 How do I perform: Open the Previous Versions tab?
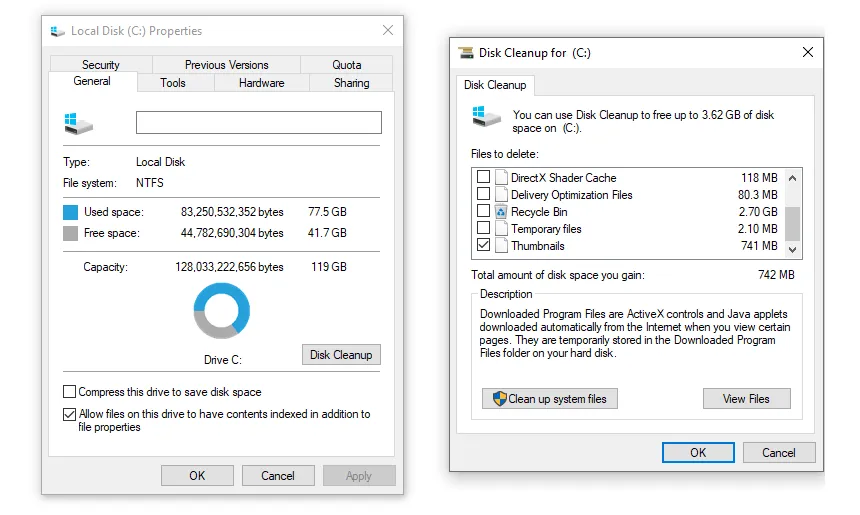[x=226, y=65]
